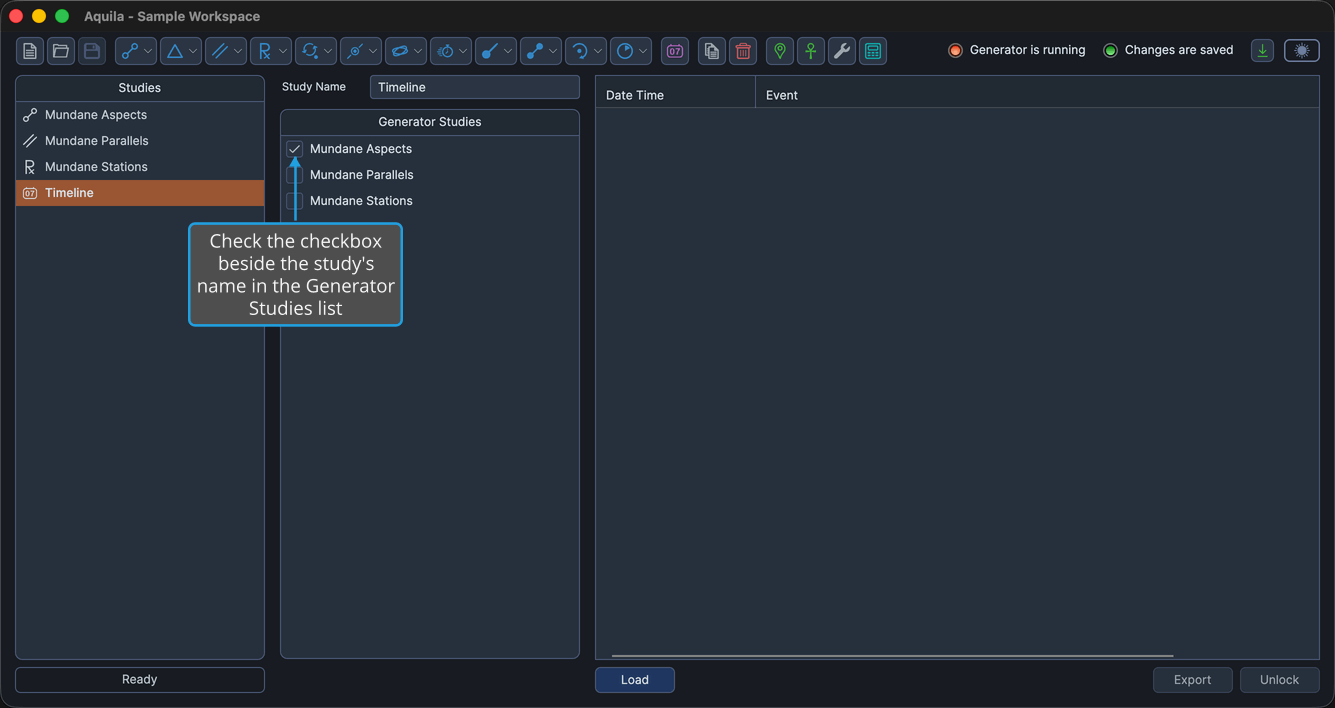Click the duplicate pages icon in the toolbar
Screen dimensions: 1335x708
(712, 51)
